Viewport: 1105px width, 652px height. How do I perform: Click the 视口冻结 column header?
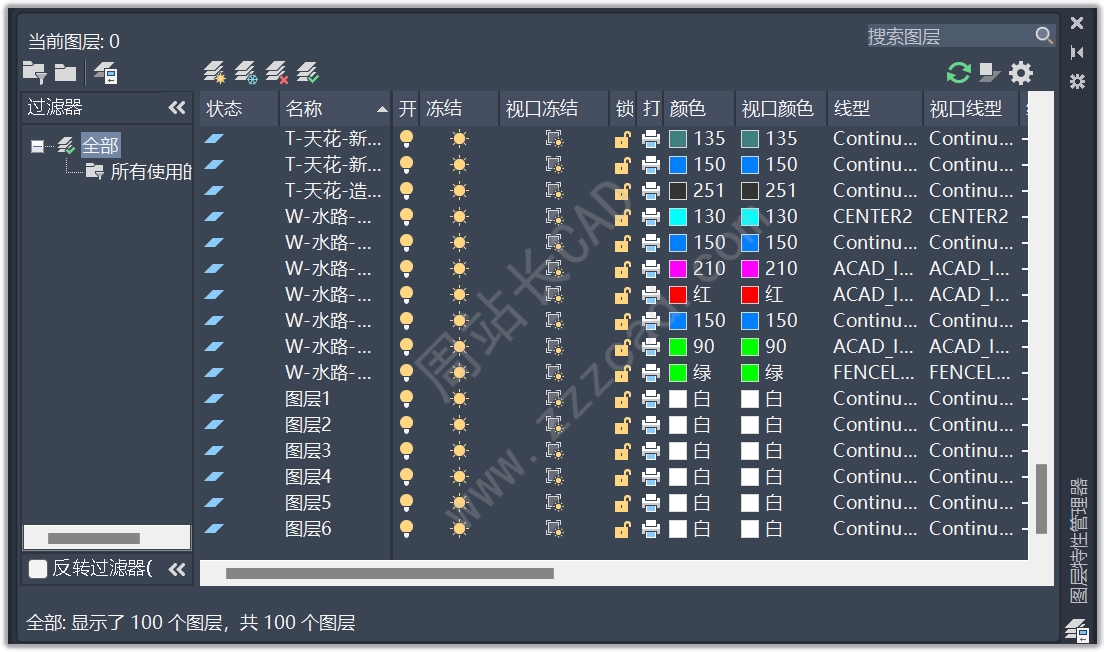554,109
